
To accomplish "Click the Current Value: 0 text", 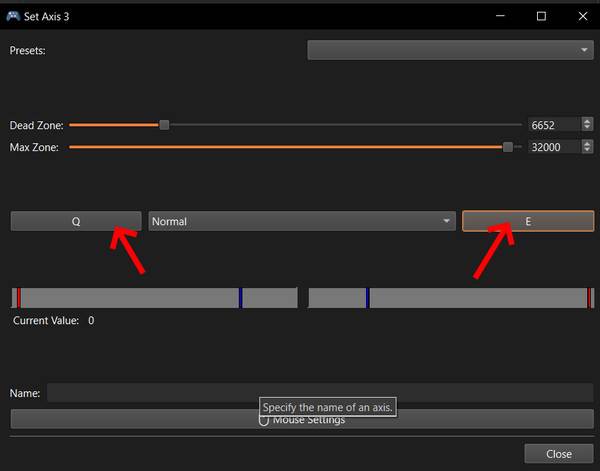I will [x=54, y=320].
